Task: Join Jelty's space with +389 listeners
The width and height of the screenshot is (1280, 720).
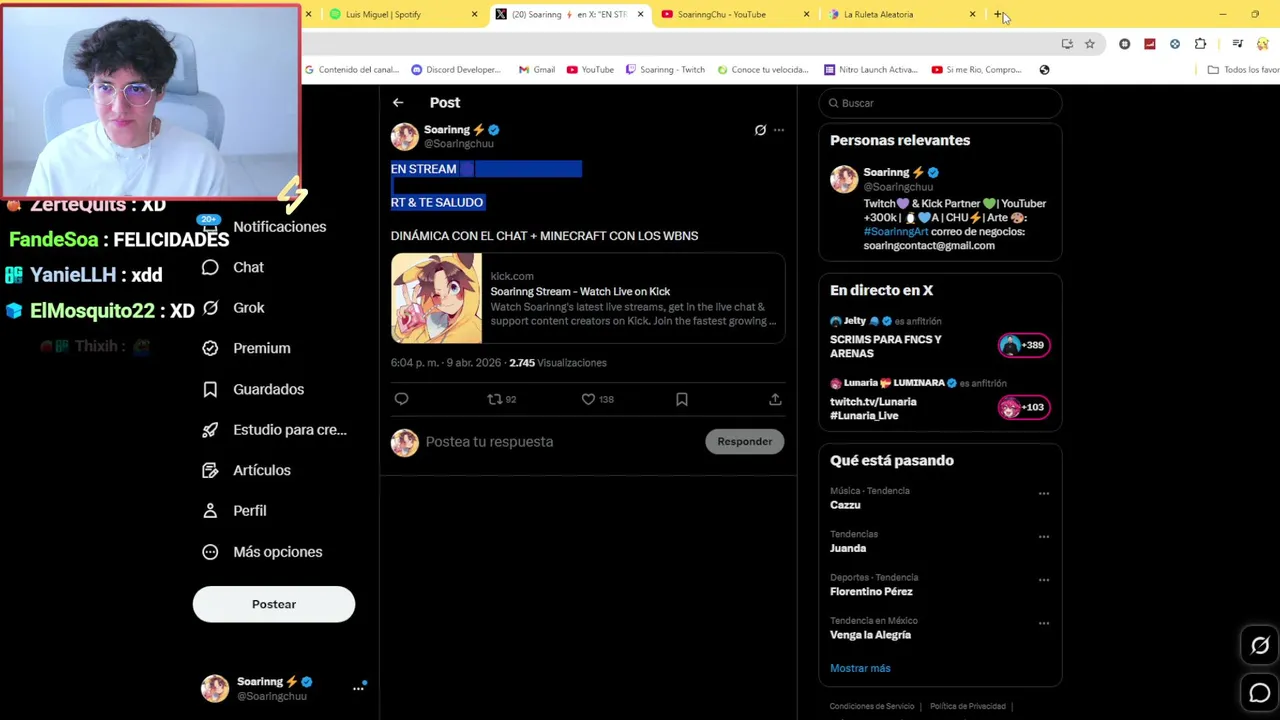Action: click(1023, 345)
